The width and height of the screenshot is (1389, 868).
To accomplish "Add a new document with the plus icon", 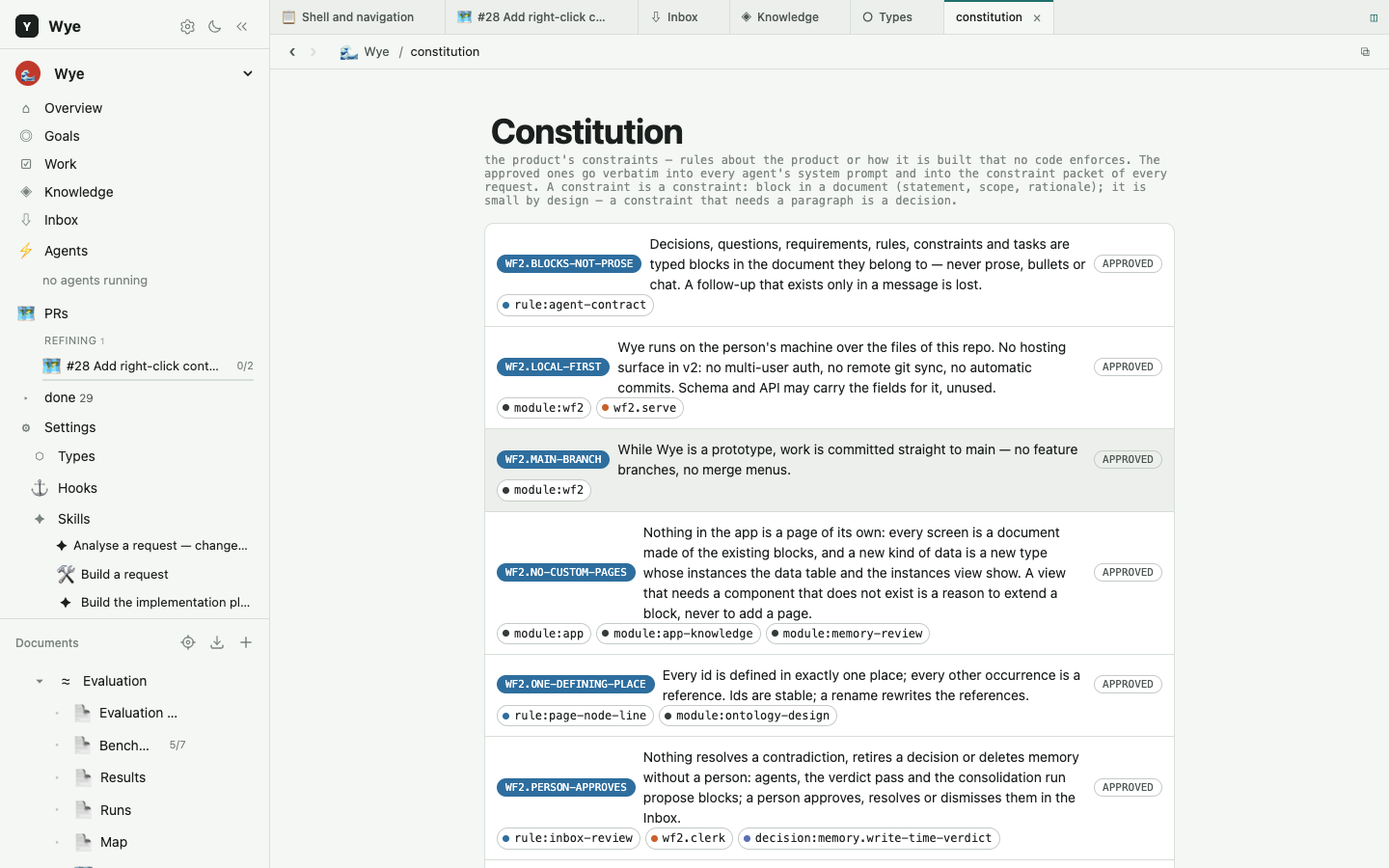I will (x=246, y=642).
